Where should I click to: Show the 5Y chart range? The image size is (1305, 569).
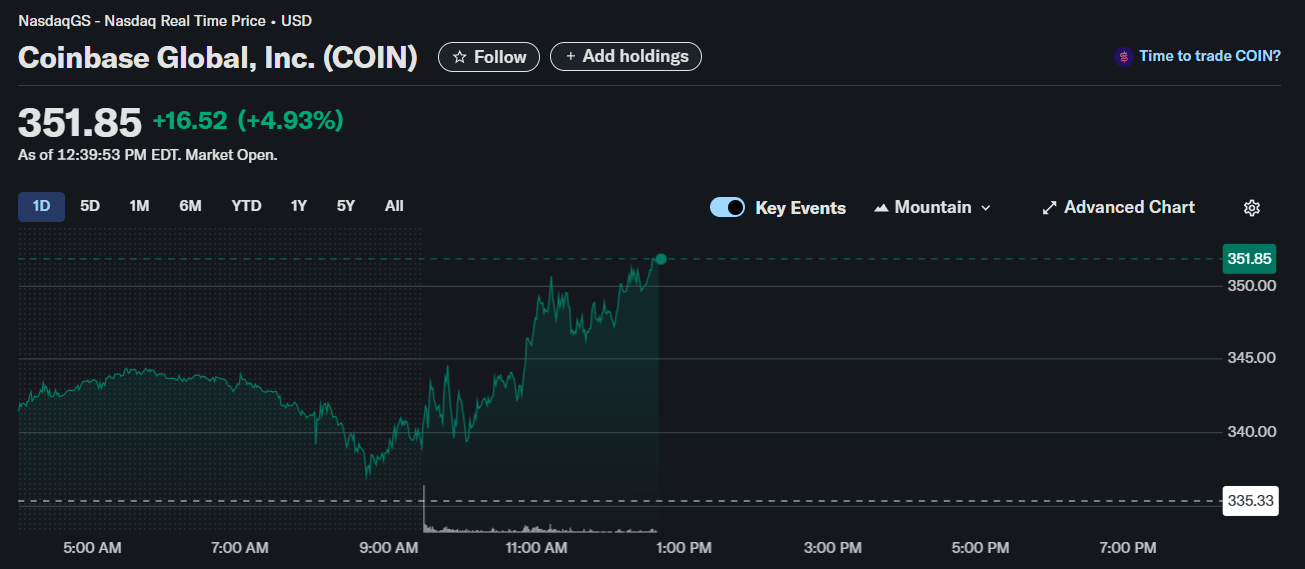click(346, 206)
